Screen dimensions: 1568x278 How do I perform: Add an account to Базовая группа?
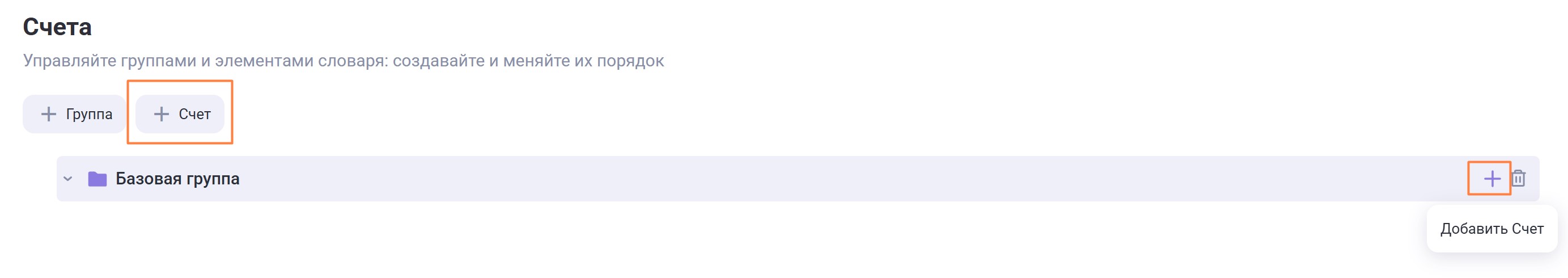[x=1491, y=179]
